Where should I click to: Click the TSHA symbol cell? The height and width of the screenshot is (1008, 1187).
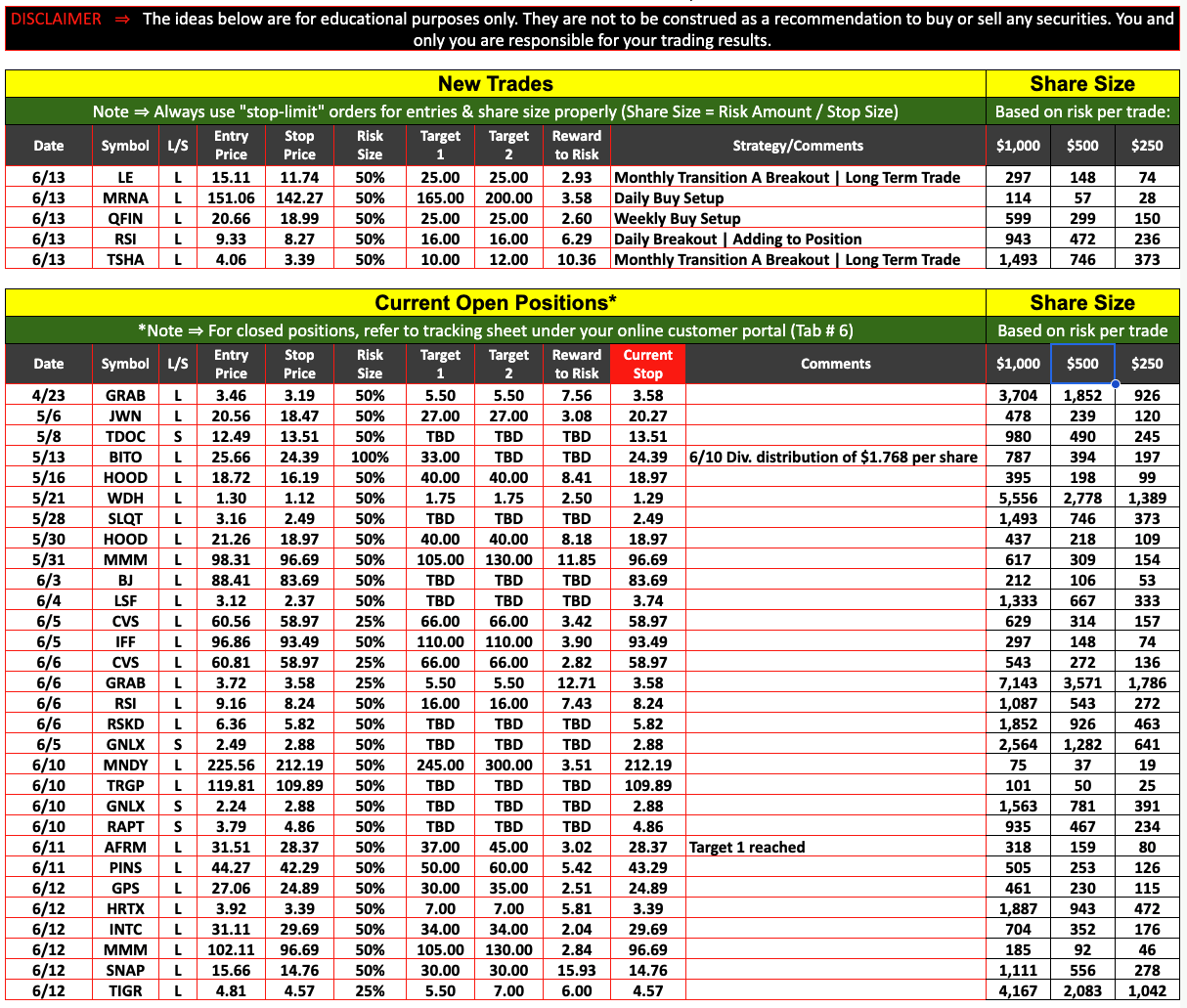125,259
